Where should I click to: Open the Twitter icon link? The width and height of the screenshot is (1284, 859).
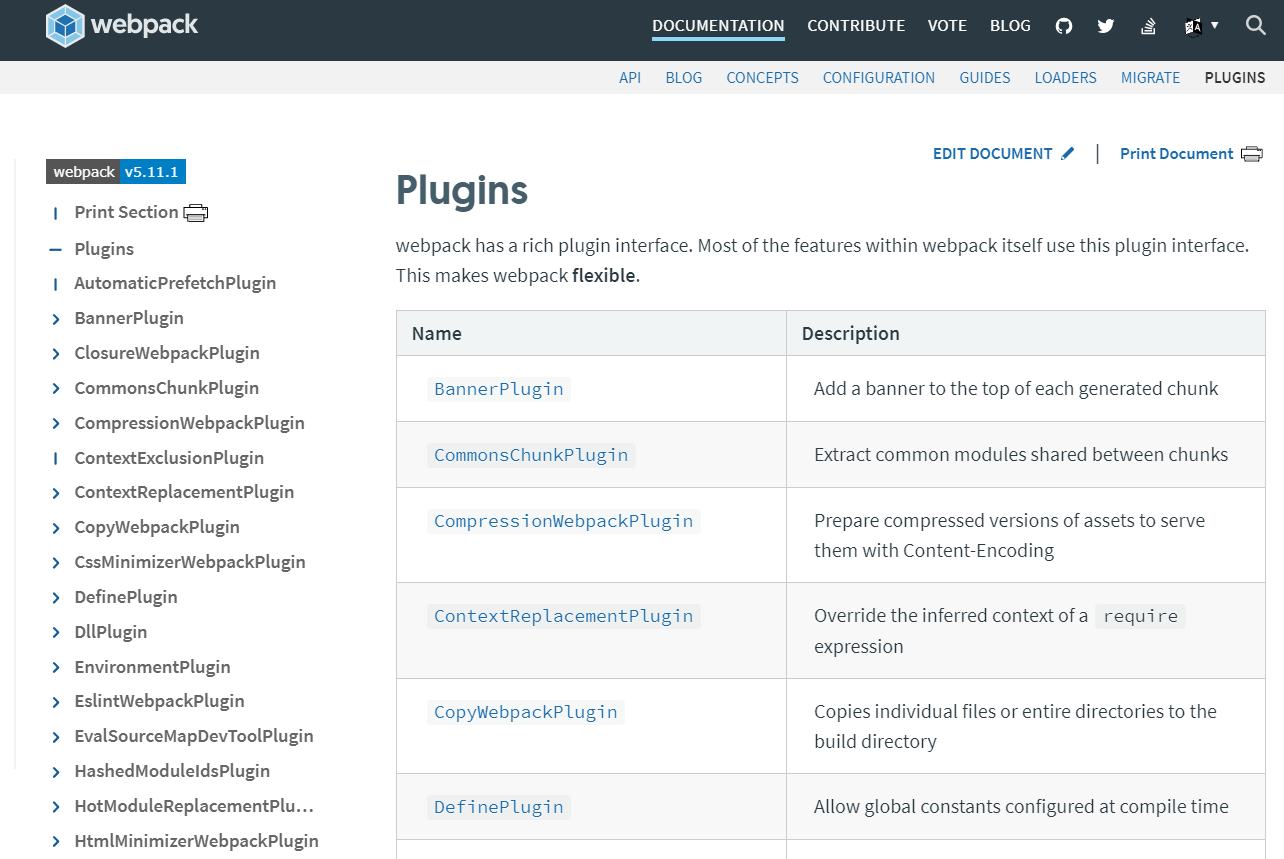pos(1105,26)
